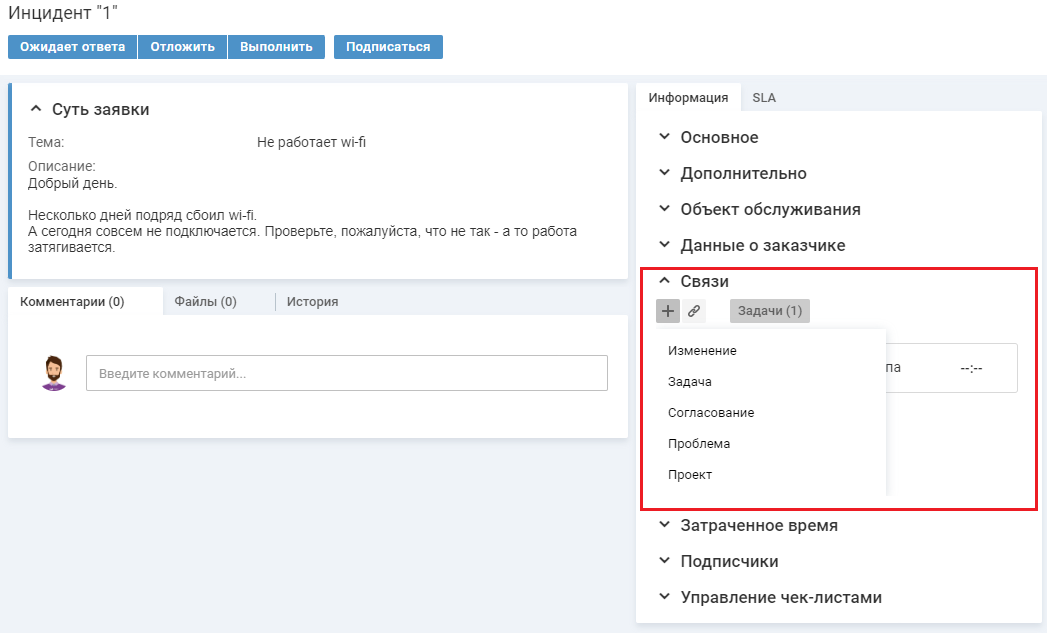Pick Согласование from the link menu
This screenshot has width=1047, height=633.
click(711, 413)
